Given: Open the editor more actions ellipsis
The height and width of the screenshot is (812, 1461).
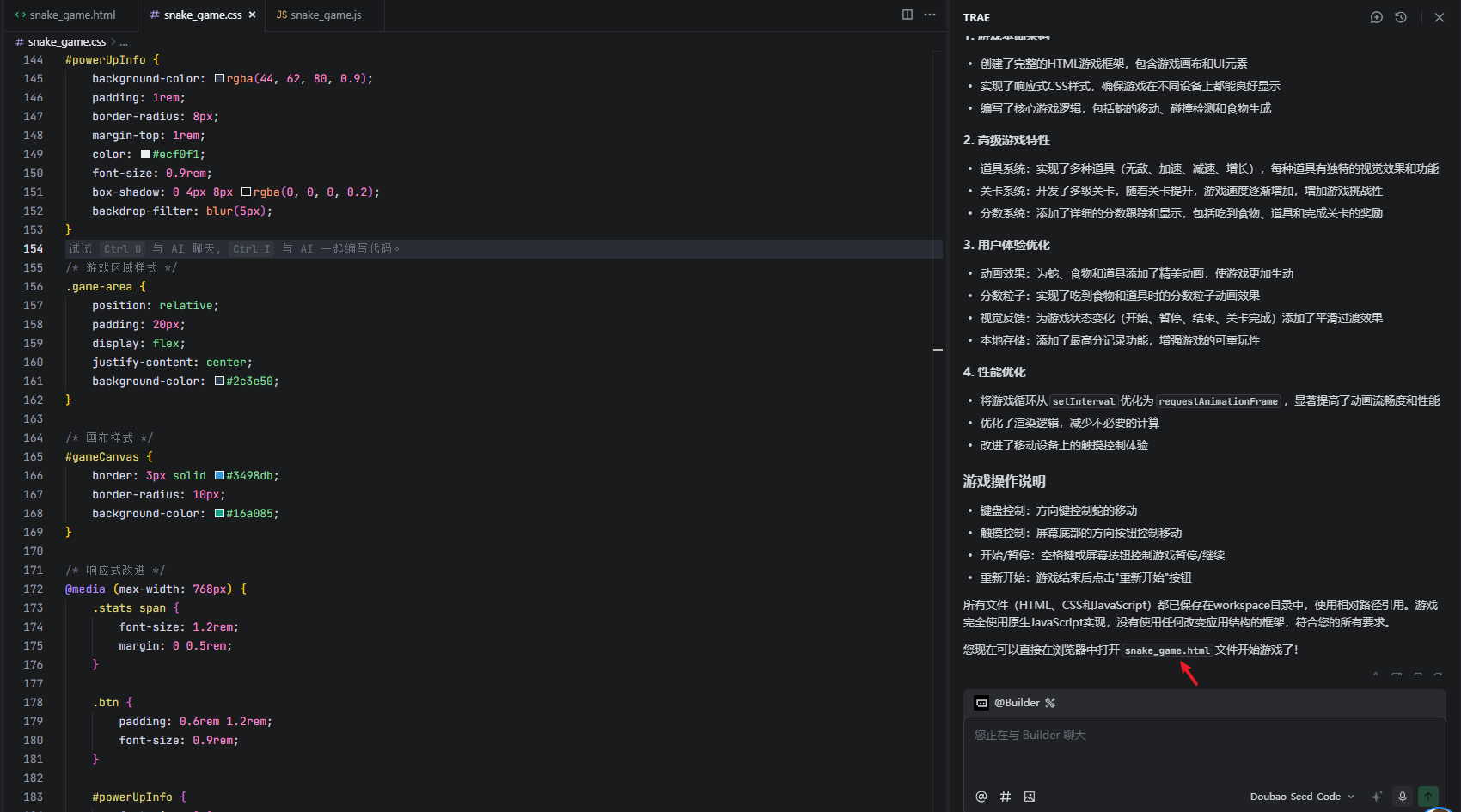Looking at the screenshot, I should tap(930, 15).
